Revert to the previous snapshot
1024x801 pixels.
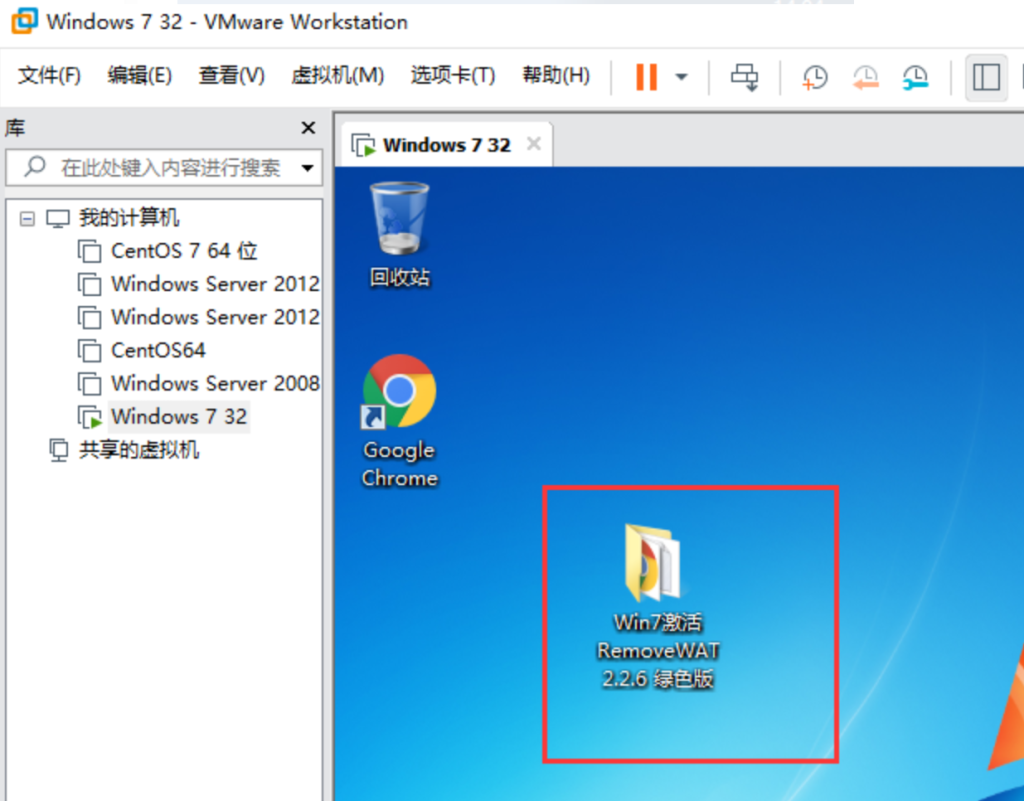pos(865,78)
